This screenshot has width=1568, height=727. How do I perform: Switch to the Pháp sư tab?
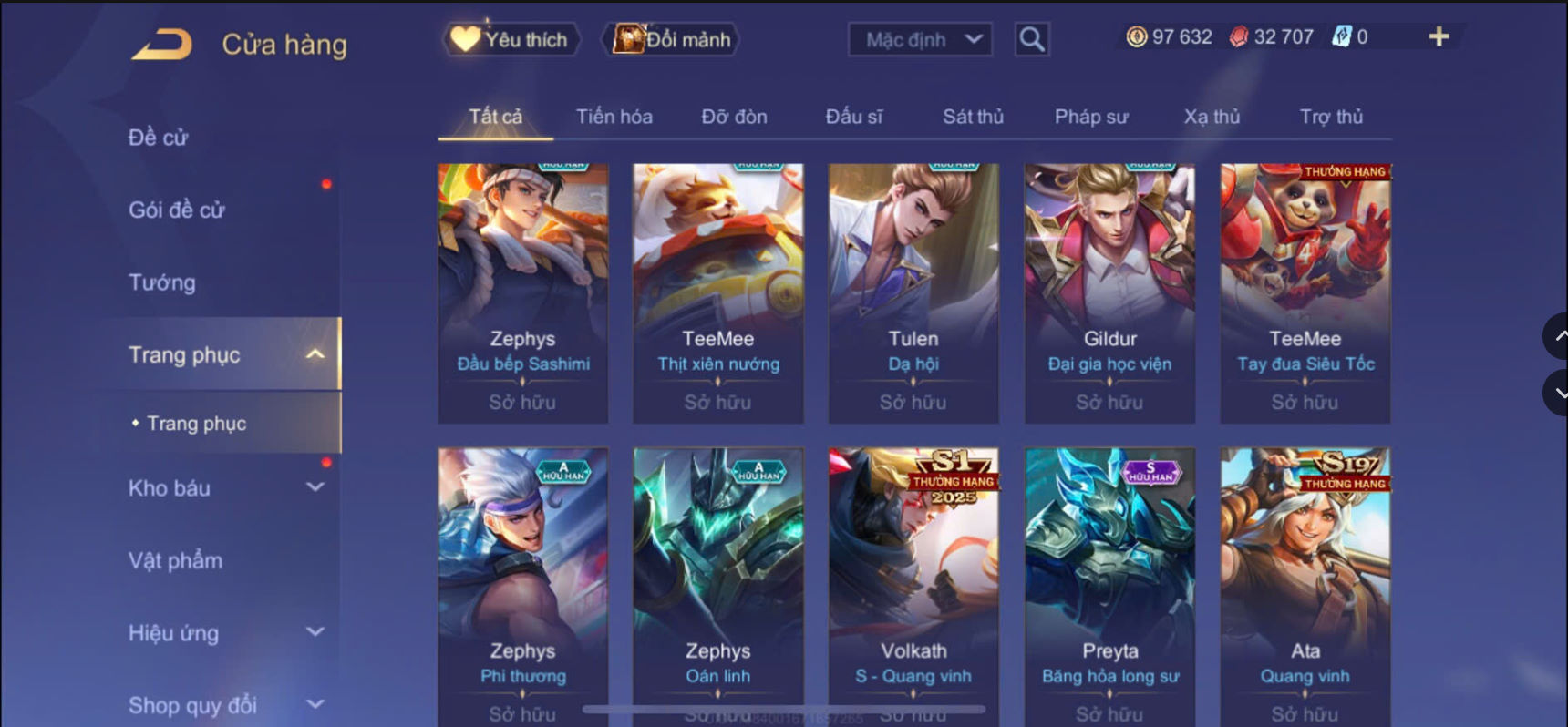pos(1091,117)
